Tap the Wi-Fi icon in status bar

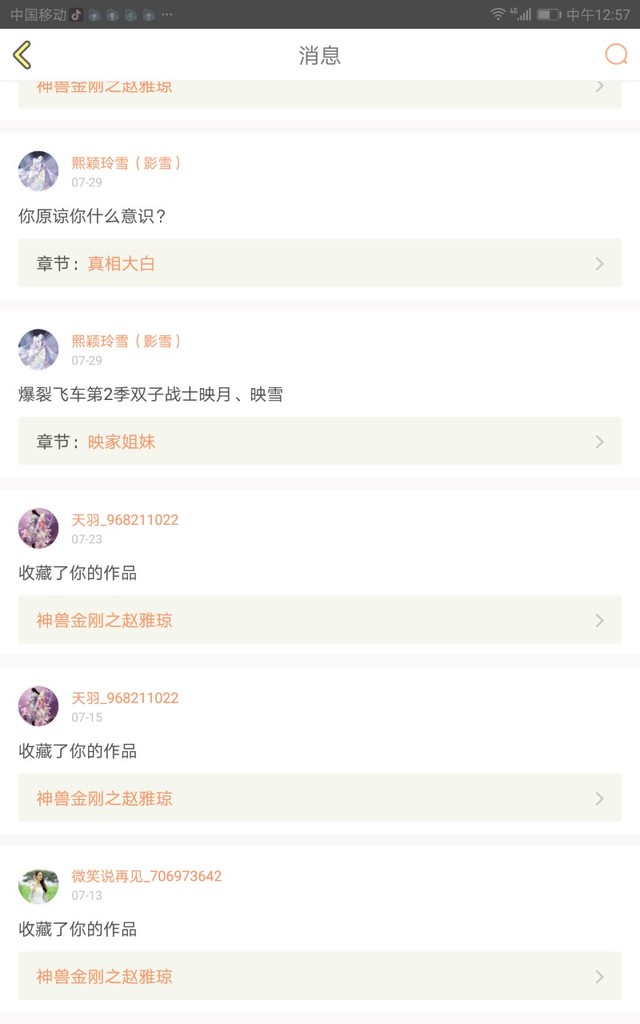(x=497, y=14)
